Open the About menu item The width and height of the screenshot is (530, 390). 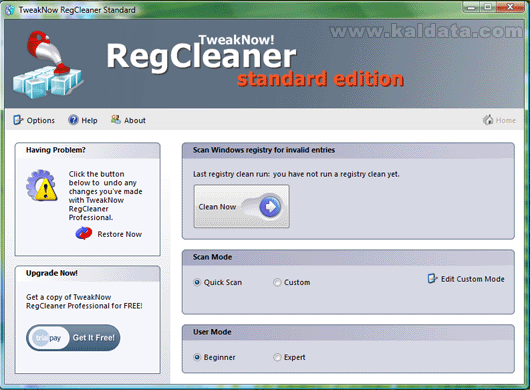[128, 120]
